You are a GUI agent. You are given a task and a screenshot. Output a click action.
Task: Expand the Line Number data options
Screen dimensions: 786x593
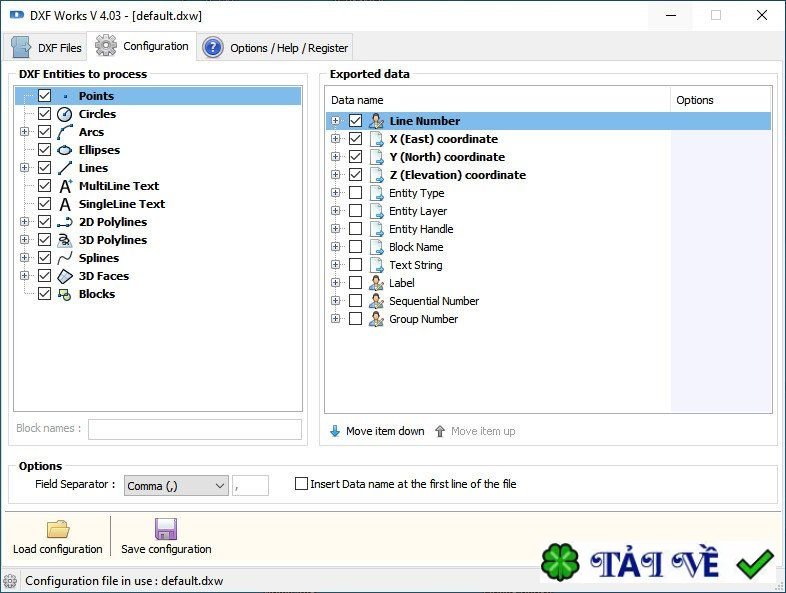(x=335, y=121)
